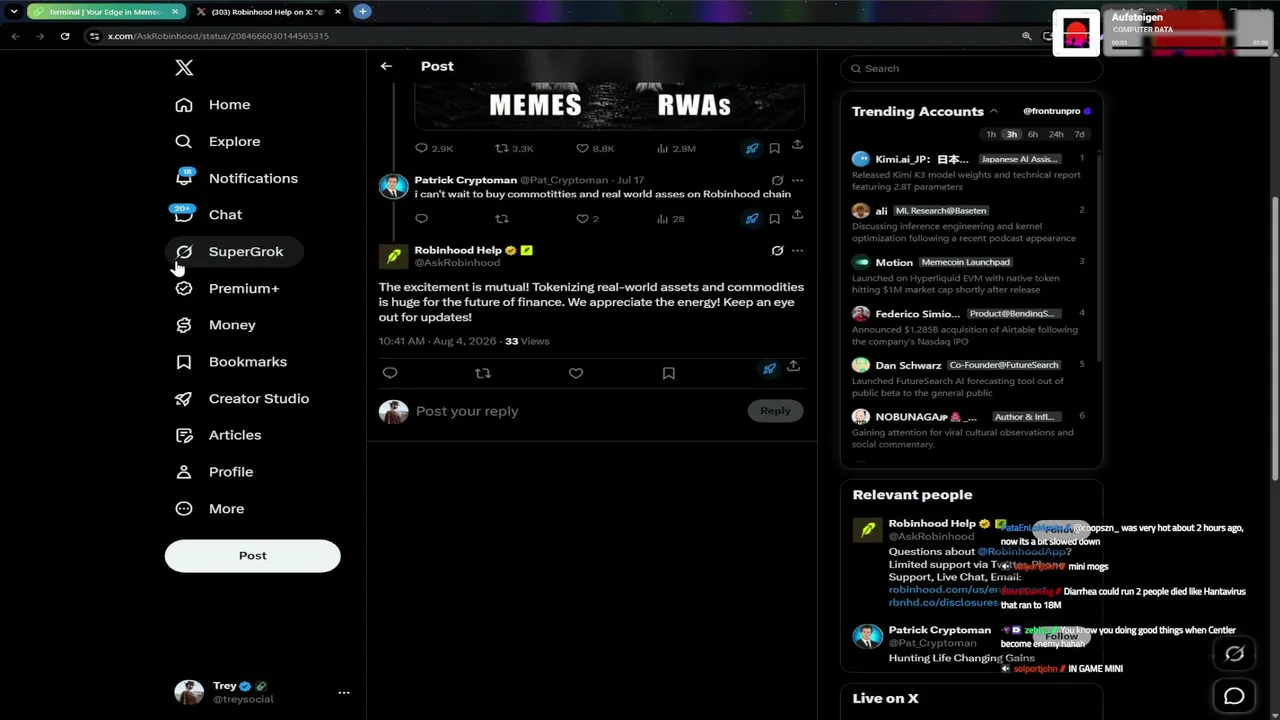
Task: Open Kimi.ai_JP trending account
Action: click(x=968, y=172)
